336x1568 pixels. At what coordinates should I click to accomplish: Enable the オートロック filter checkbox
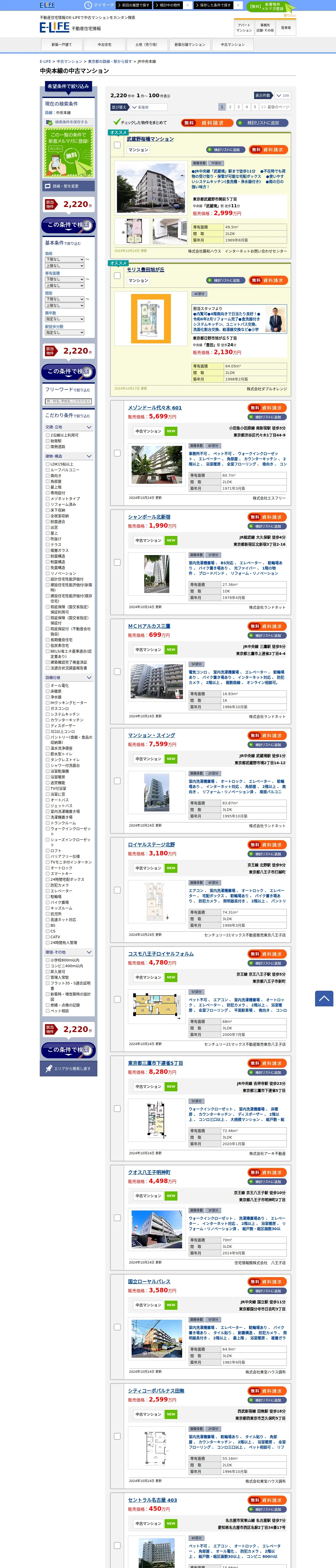(48, 868)
